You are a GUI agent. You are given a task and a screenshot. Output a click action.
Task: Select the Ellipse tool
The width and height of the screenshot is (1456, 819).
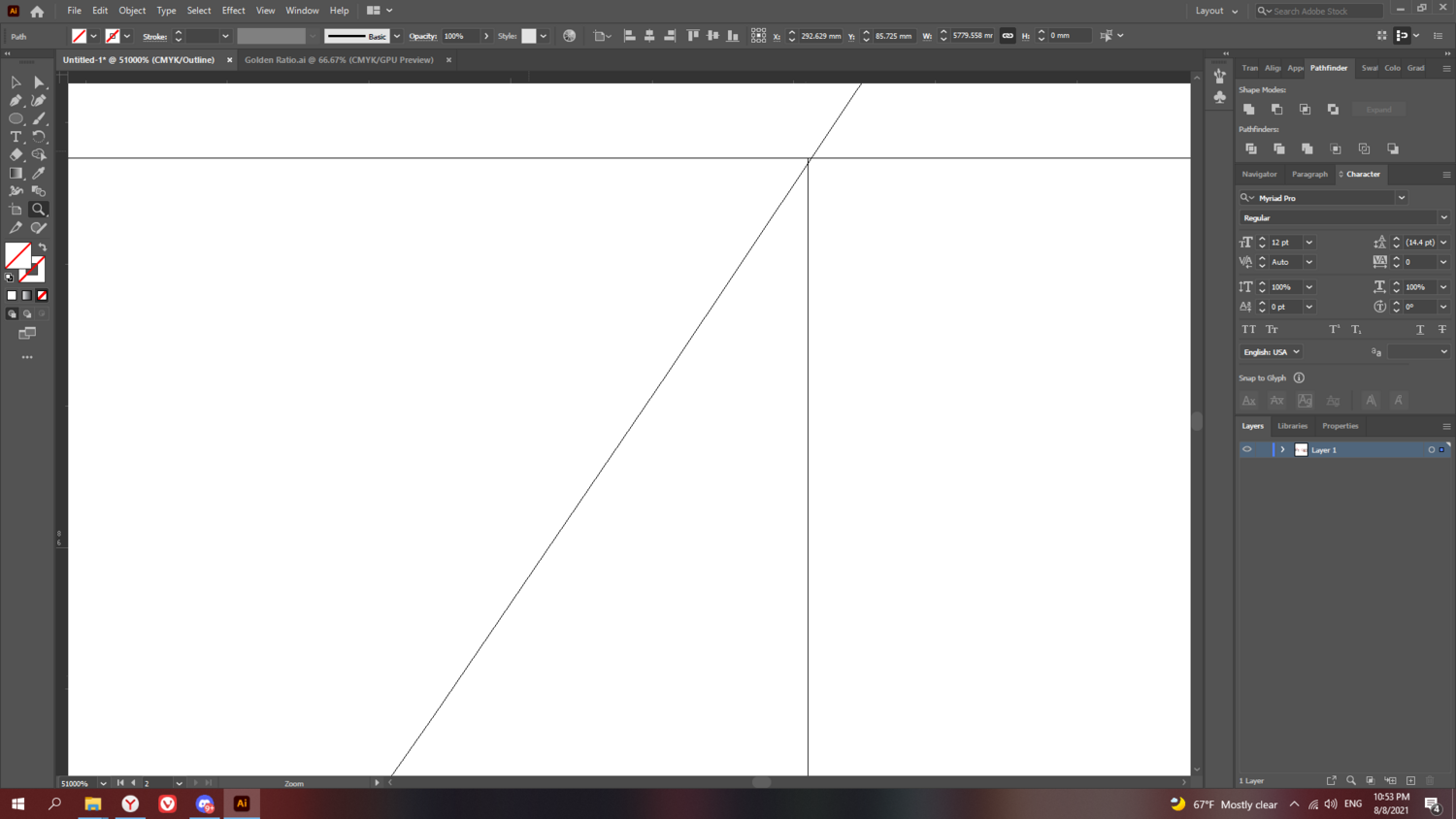(x=16, y=118)
